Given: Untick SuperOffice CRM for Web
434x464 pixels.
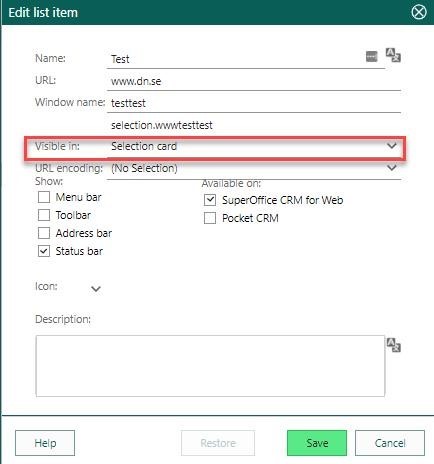Looking at the screenshot, I should click(210, 200).
